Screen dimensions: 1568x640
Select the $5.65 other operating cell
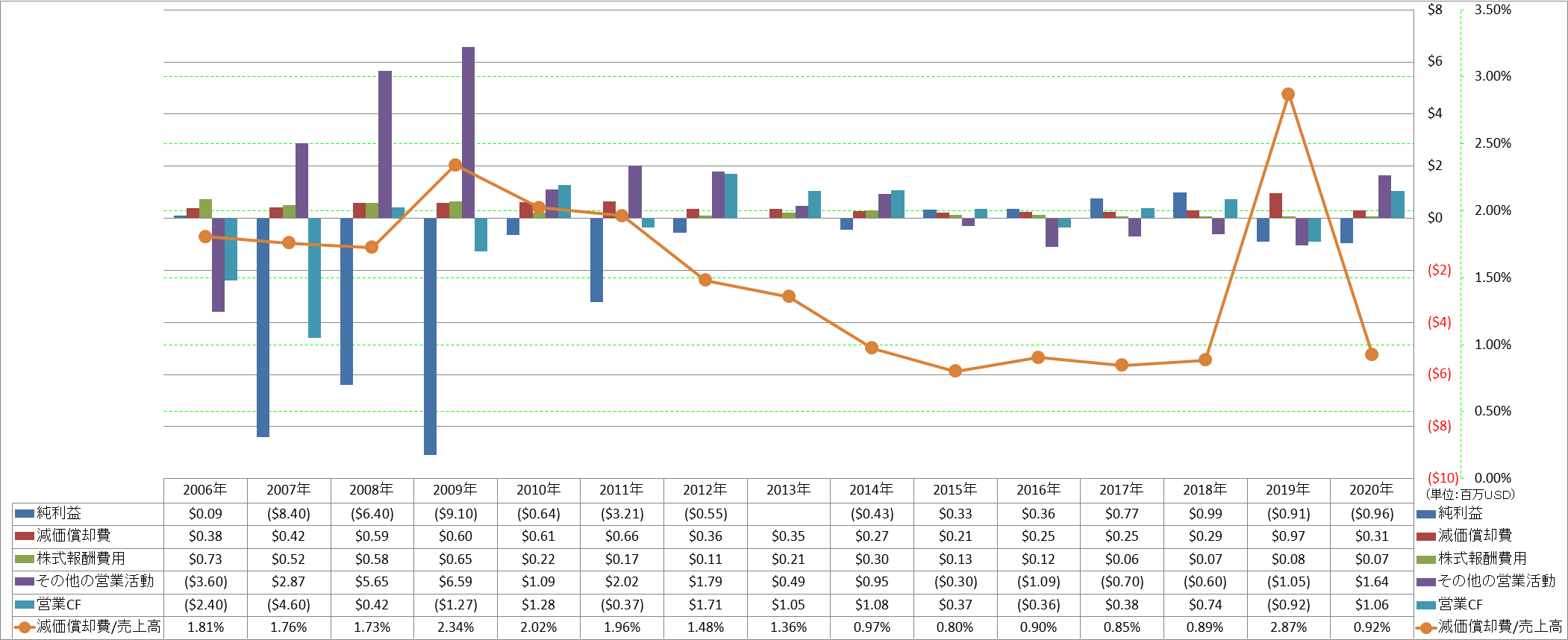pos(372,582)
